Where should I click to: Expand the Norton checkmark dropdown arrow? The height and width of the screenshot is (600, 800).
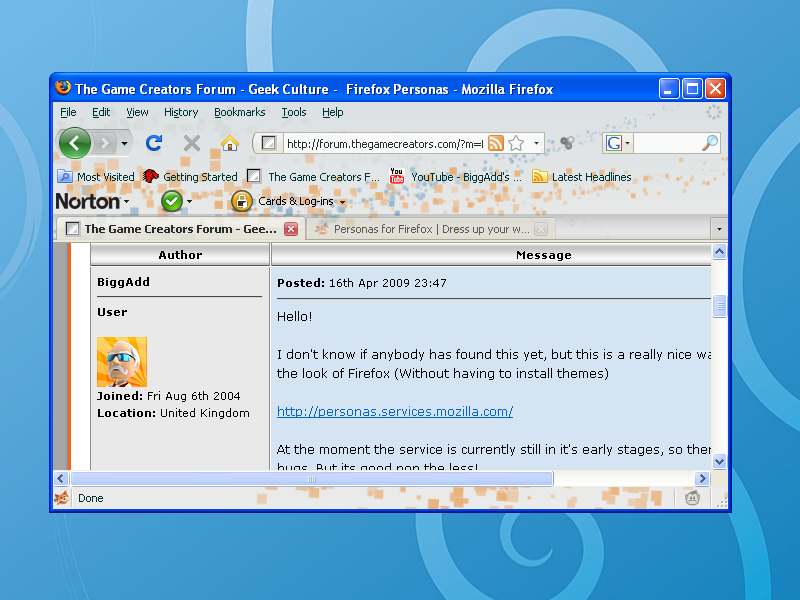pos(189,202)
